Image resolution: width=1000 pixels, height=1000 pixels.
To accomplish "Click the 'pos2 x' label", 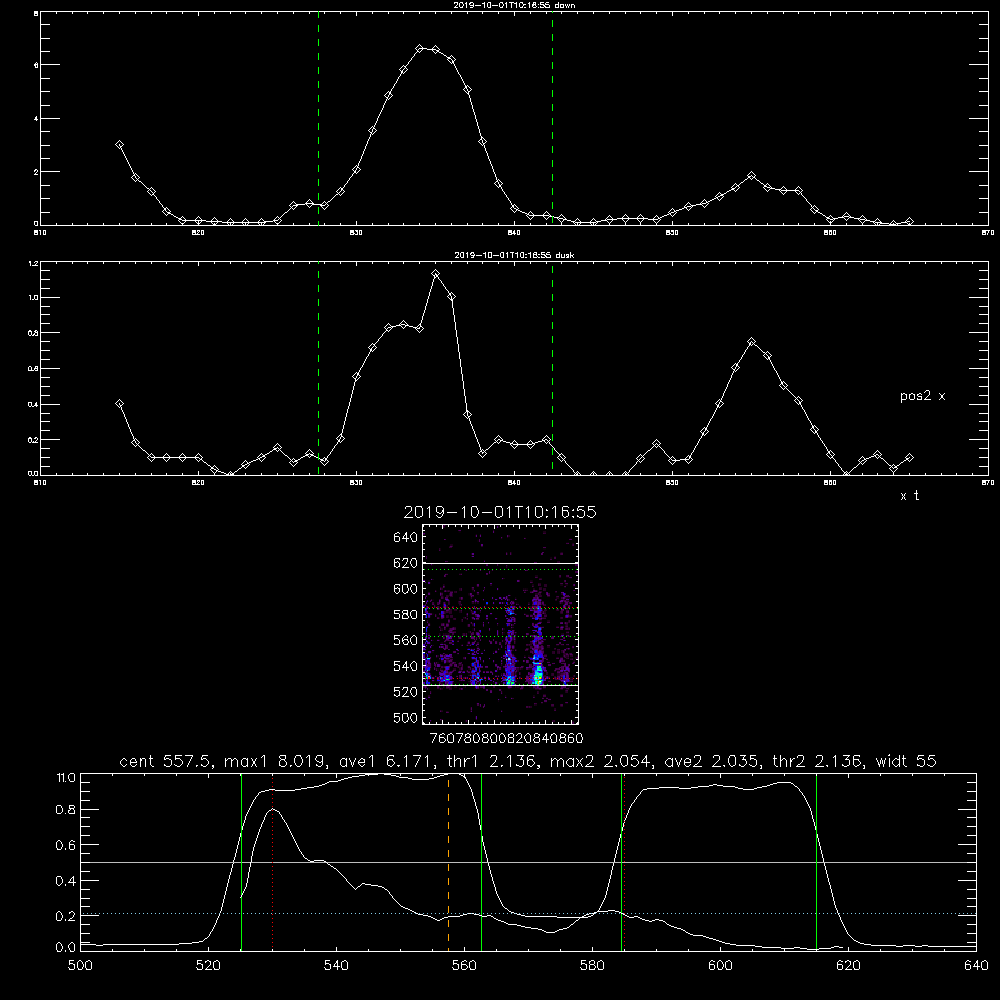I will coord(922,396).
